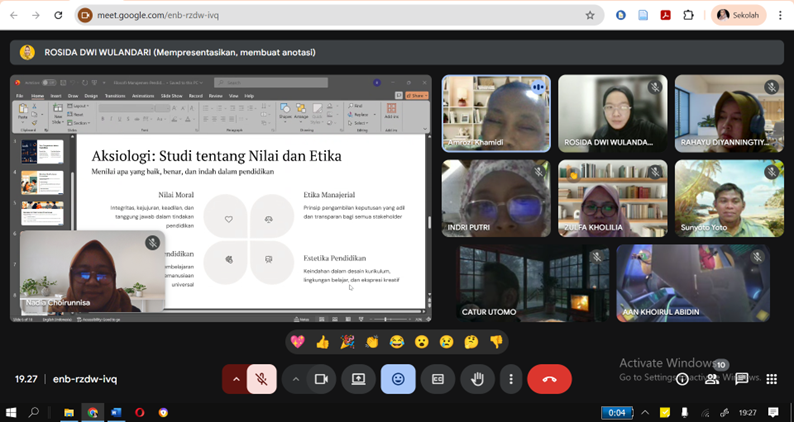Expand audio settings arrow beside microphone
The image size is (794, 422).
click(236, 379)
